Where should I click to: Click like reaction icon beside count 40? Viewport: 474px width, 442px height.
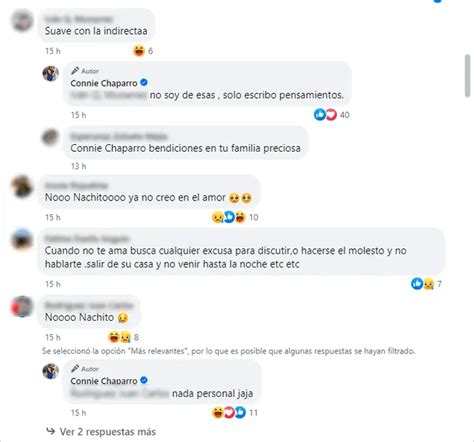pos(320,115)
